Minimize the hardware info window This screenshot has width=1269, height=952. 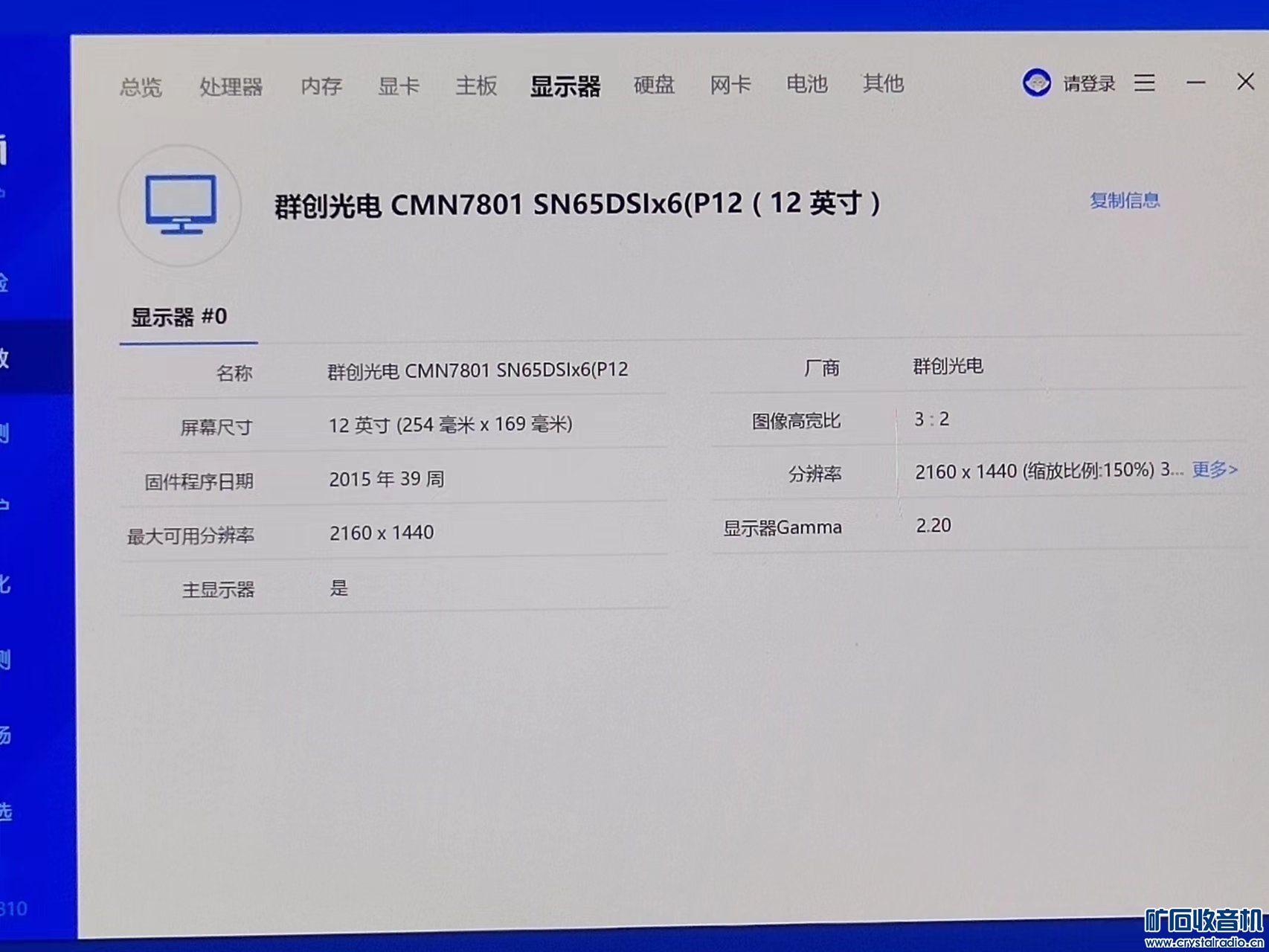pos(1195,83)
